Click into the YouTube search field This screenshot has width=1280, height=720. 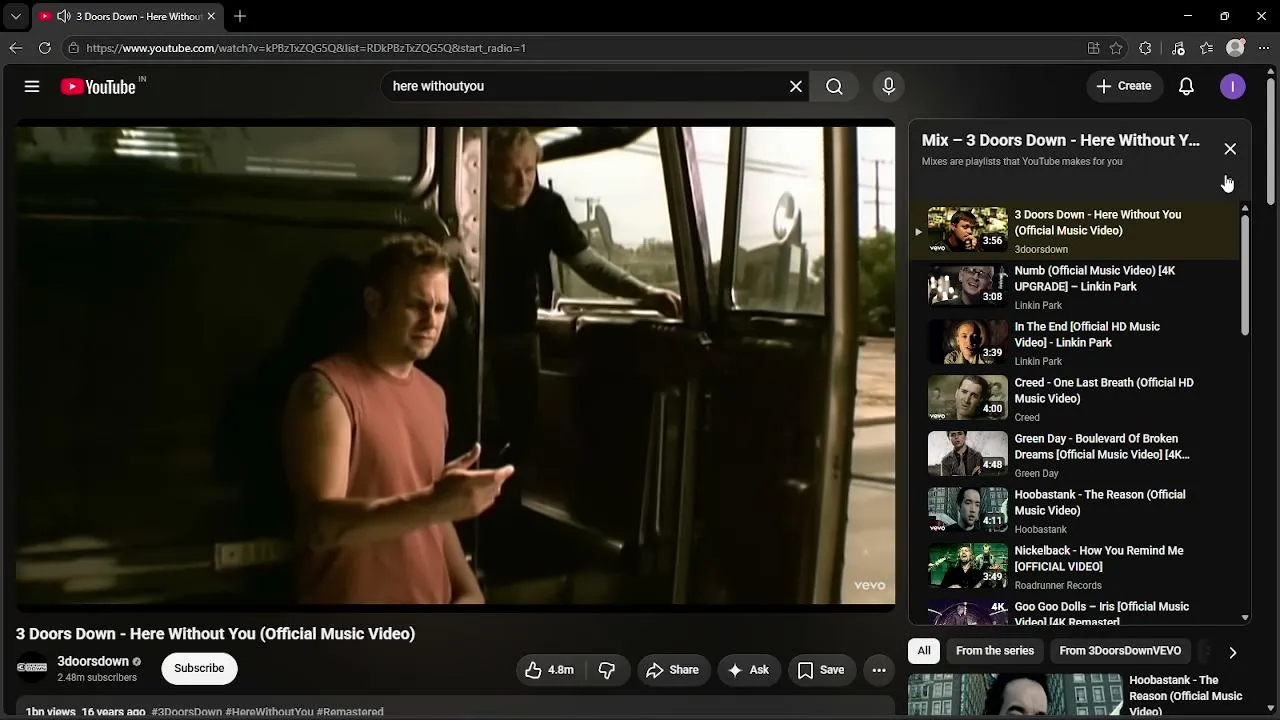(x=585, y=86)
